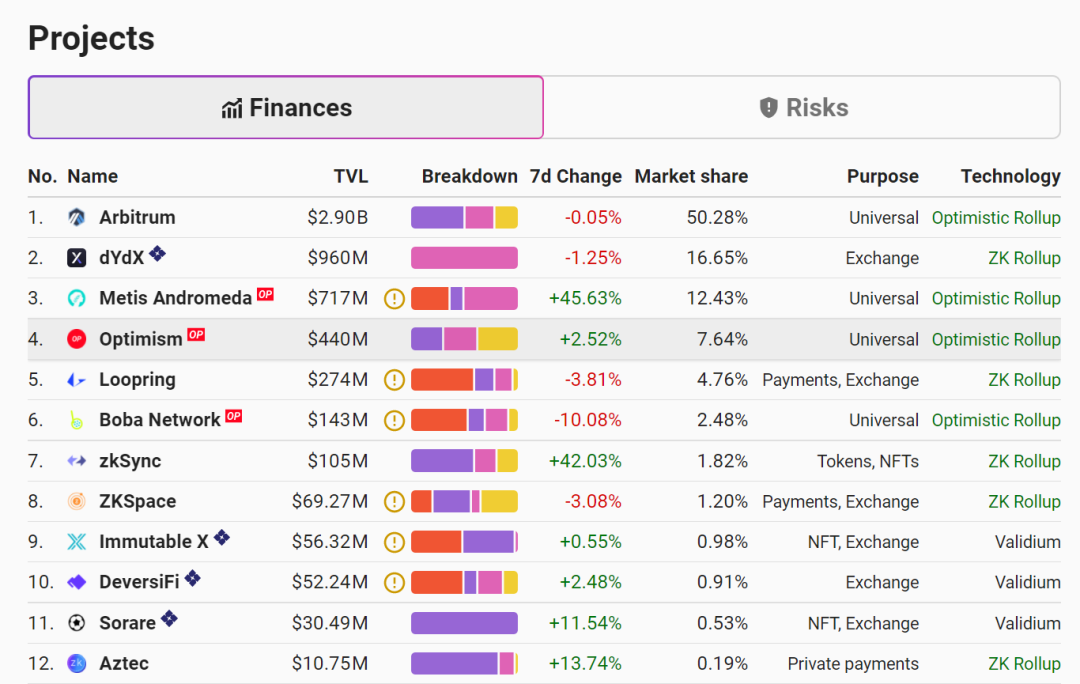Open the Risks tab
The height and width of the screenshot is (684, 1080).
[803, 108]
